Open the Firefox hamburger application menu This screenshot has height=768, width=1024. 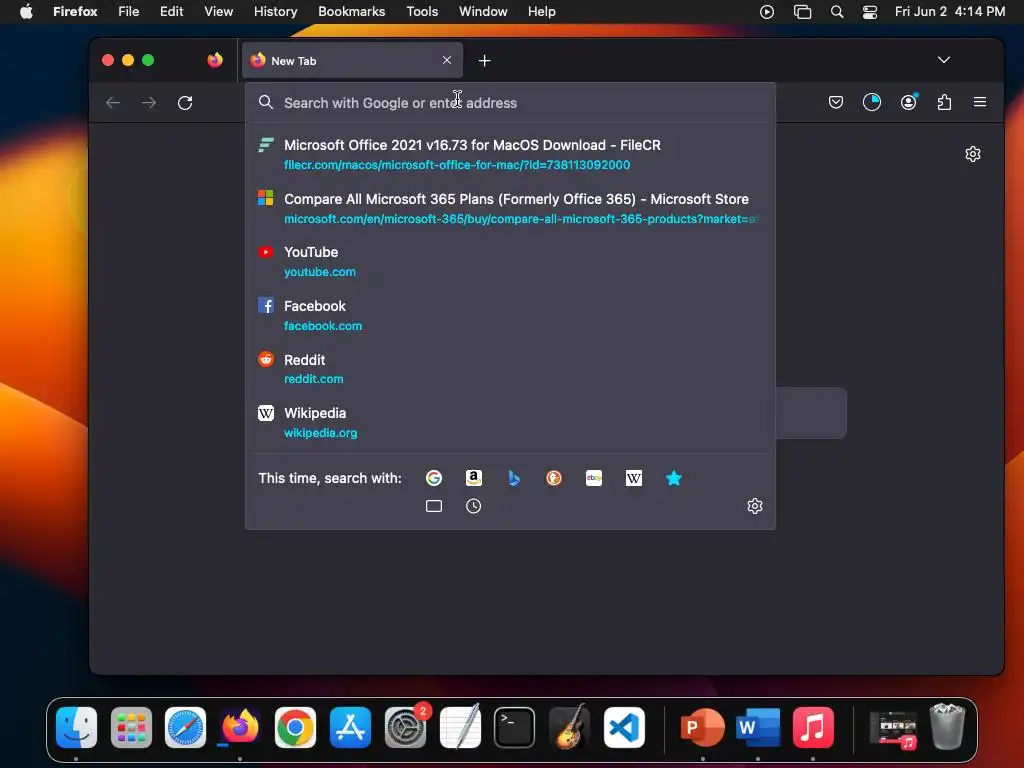pos(980,102)
